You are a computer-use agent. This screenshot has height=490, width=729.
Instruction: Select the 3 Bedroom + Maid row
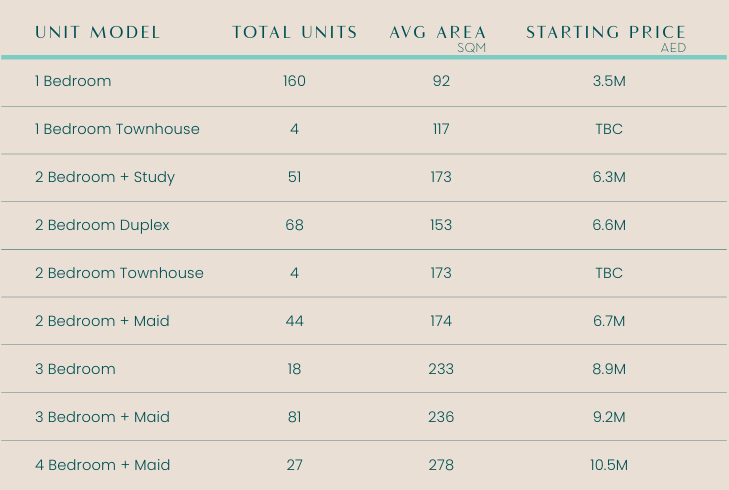click(x=102, y=417)
